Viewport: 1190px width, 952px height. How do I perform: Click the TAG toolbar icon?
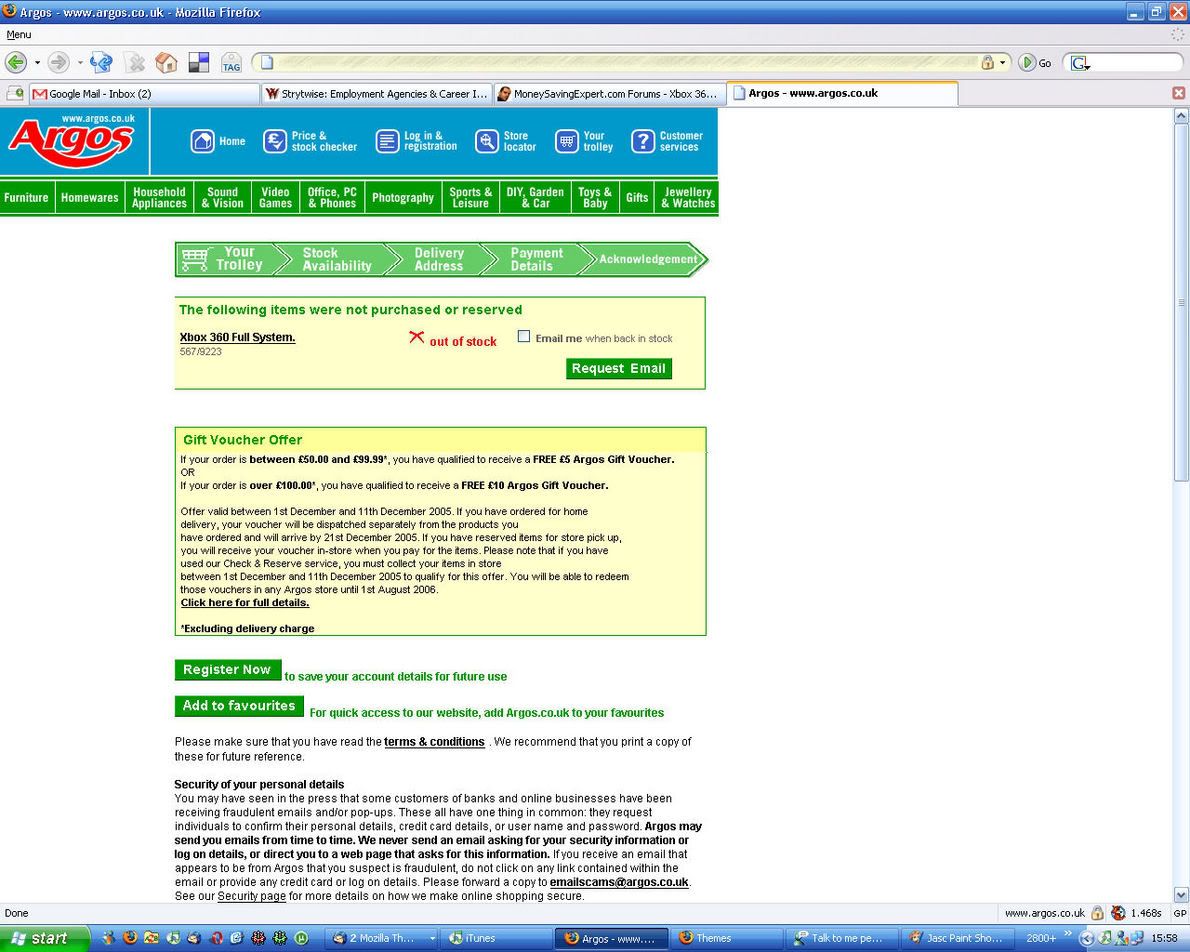[x=231, y=63]
